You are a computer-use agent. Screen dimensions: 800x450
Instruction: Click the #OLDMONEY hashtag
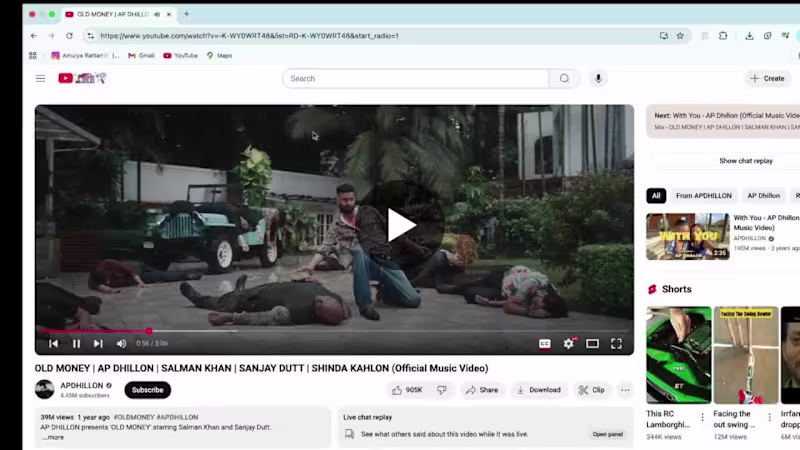point(132,417)
